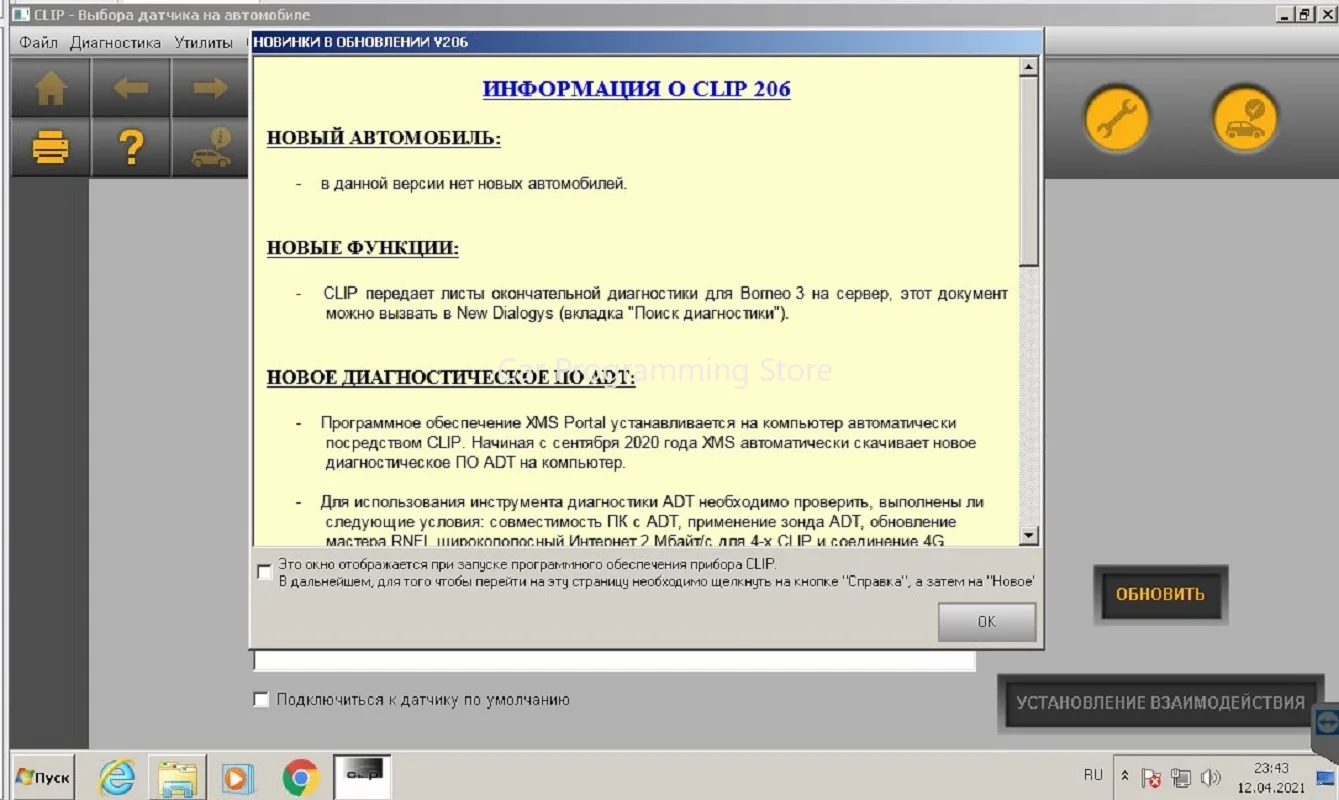Click УСТАНОВЛЕНИЕ ВЗАИМОДЕЙСТВИЯ button
The height and width of the screenshot is (800, 1339).
point(1160,702)
